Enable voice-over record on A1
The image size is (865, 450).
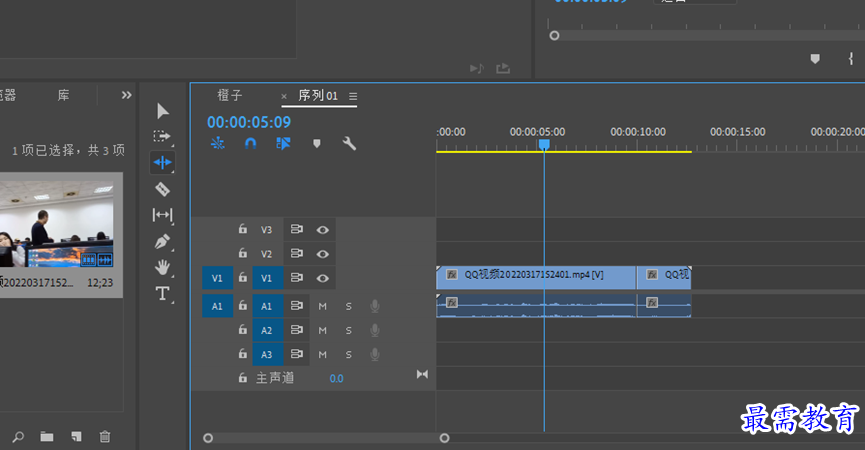tap(375, 306)
